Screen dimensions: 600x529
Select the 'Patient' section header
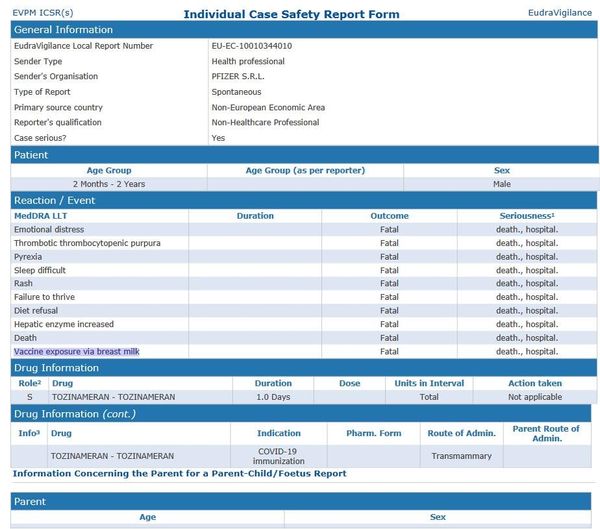[305, 155]
